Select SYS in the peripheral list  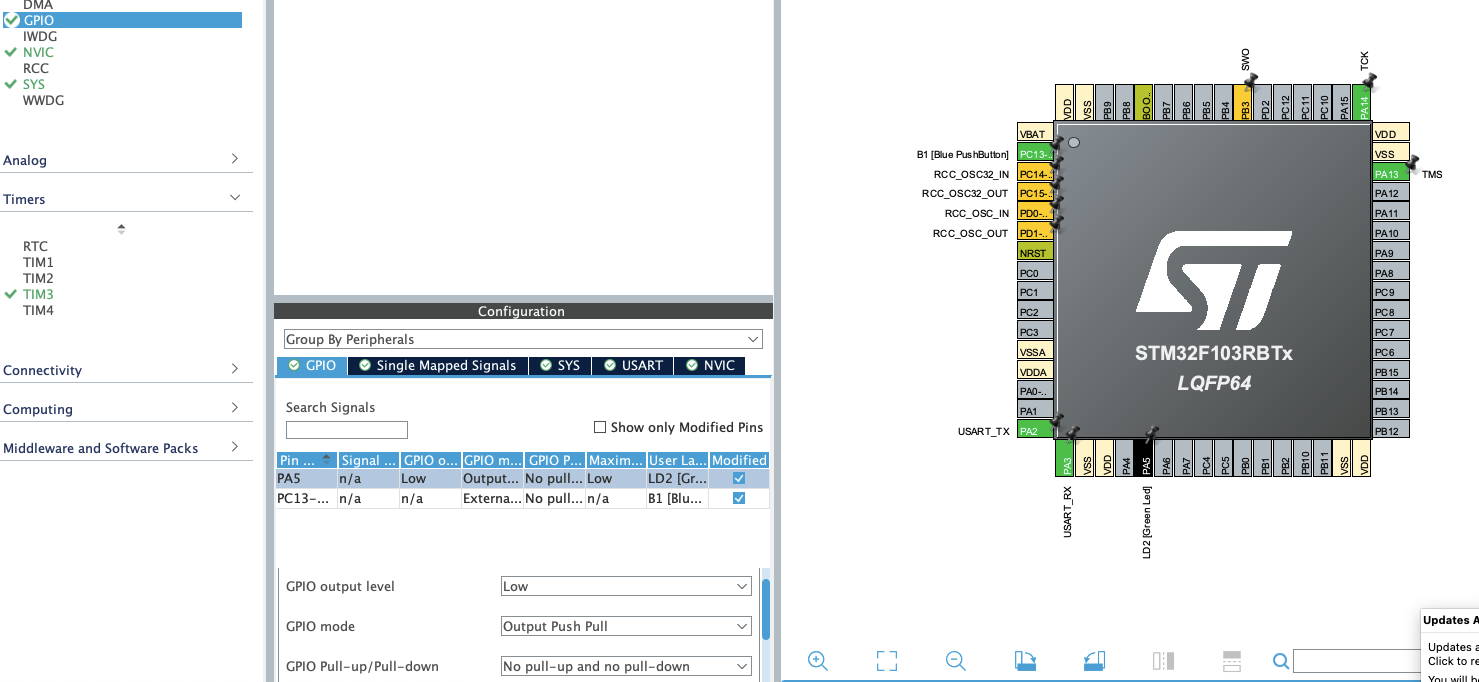click(34, 84)
